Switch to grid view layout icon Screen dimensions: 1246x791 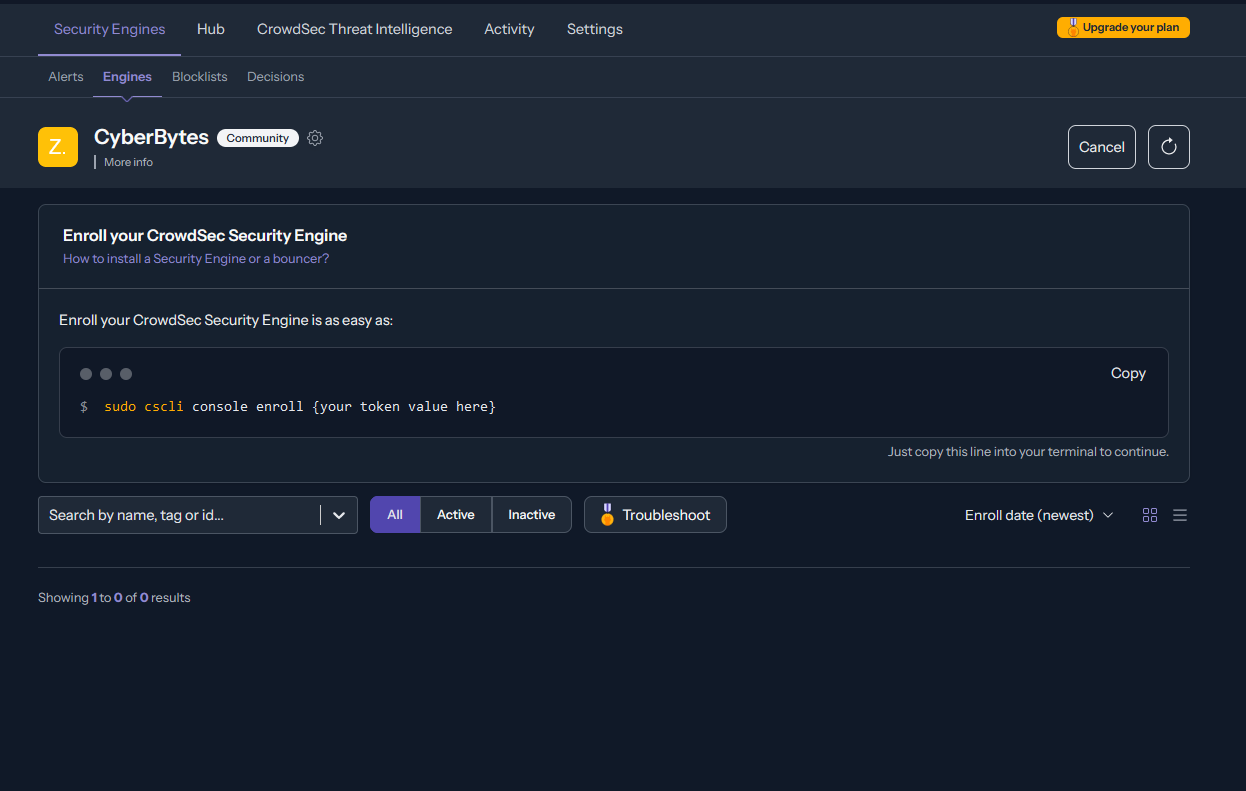point(1150,515)
